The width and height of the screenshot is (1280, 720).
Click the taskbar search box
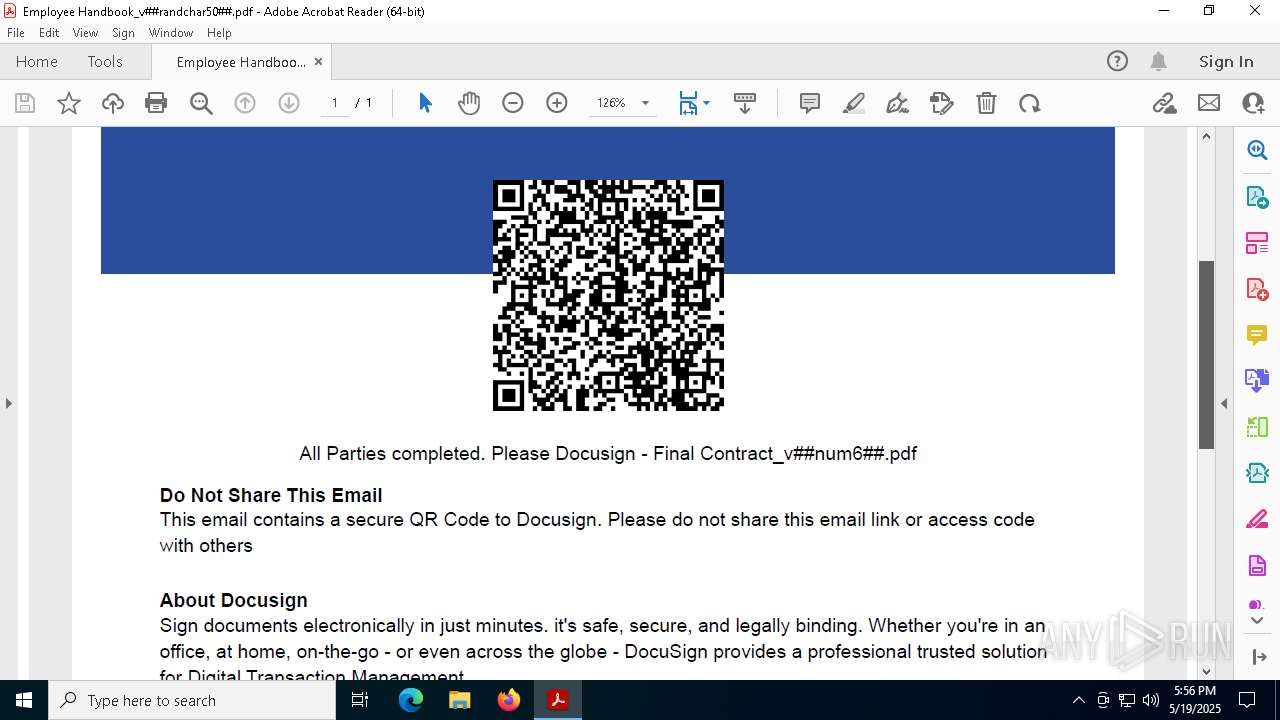coord(192,700)
